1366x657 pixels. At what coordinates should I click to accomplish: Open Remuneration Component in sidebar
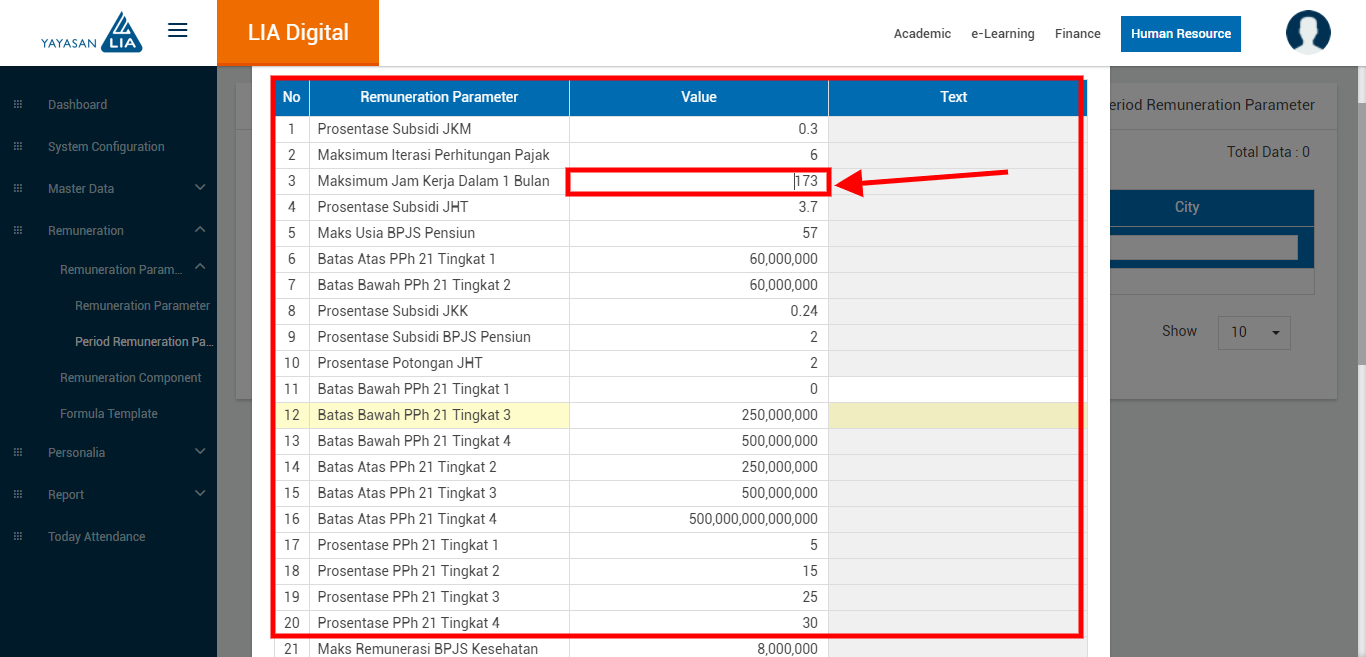131,378
